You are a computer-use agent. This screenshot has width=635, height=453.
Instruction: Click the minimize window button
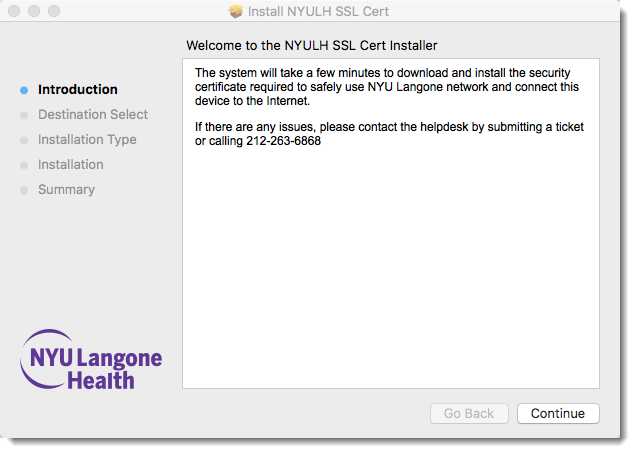34,11
